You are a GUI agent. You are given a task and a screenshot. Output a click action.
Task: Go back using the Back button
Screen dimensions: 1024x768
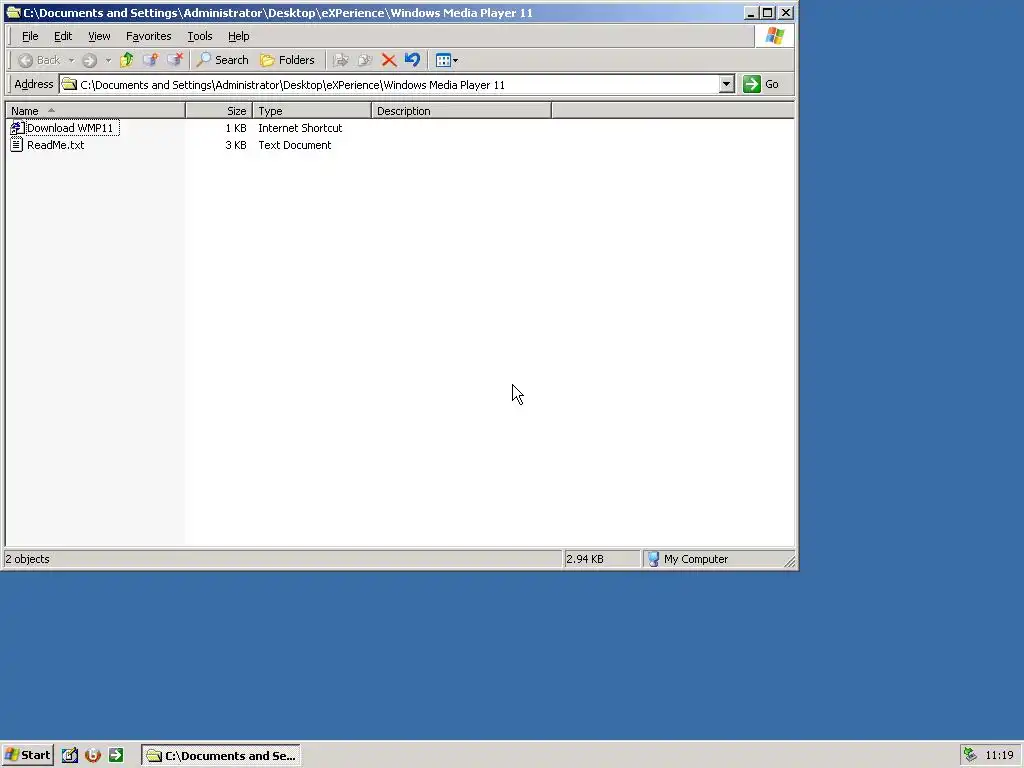pos(39,60)
